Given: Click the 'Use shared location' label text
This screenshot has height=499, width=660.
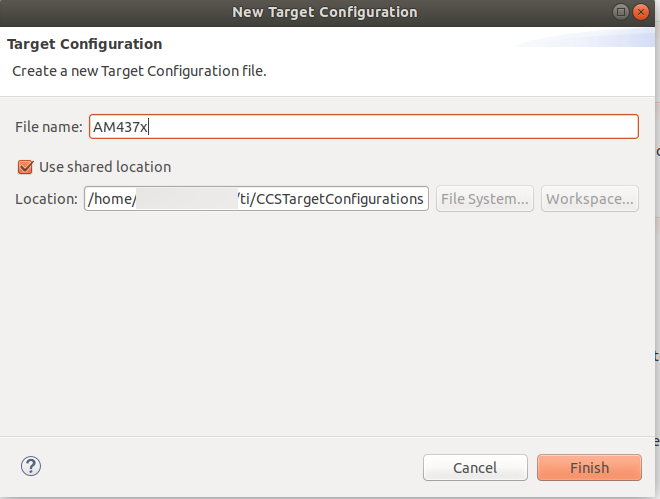Looking at the screenshot, I should click(104, 167).
